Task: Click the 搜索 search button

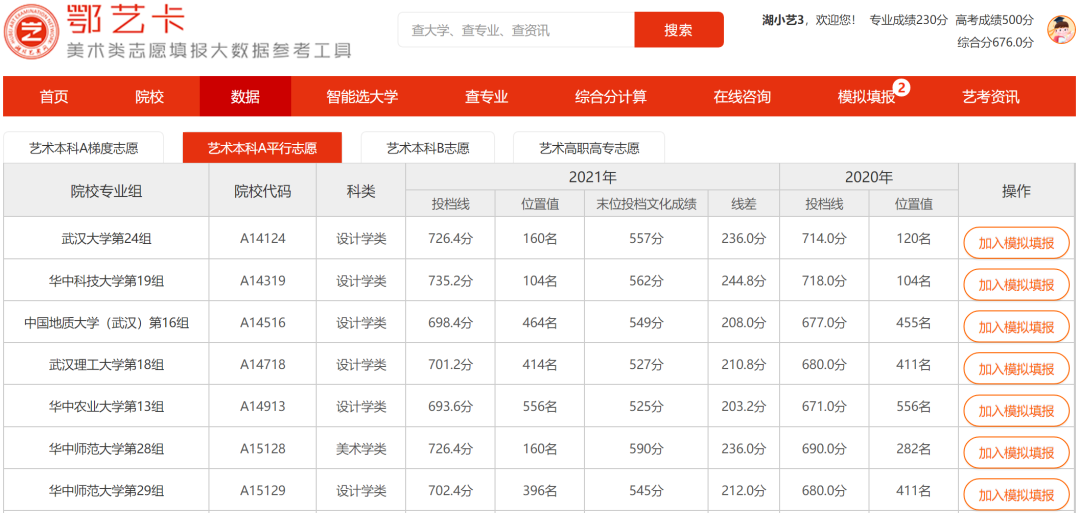Action: (x=678, y=30)
